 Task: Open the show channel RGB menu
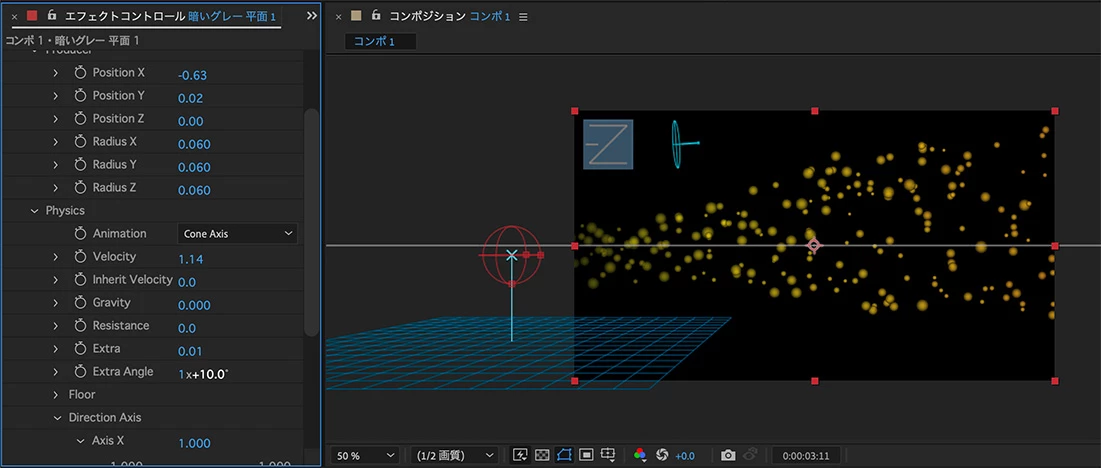(x=640, y=455)
